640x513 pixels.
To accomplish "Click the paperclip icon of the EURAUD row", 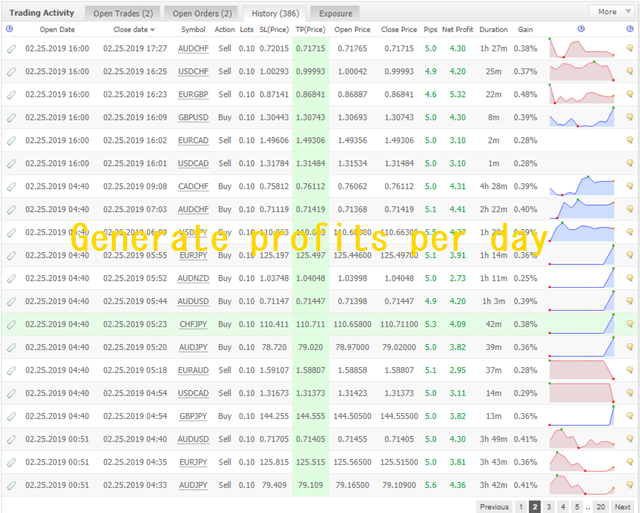I will coord(11,371).
